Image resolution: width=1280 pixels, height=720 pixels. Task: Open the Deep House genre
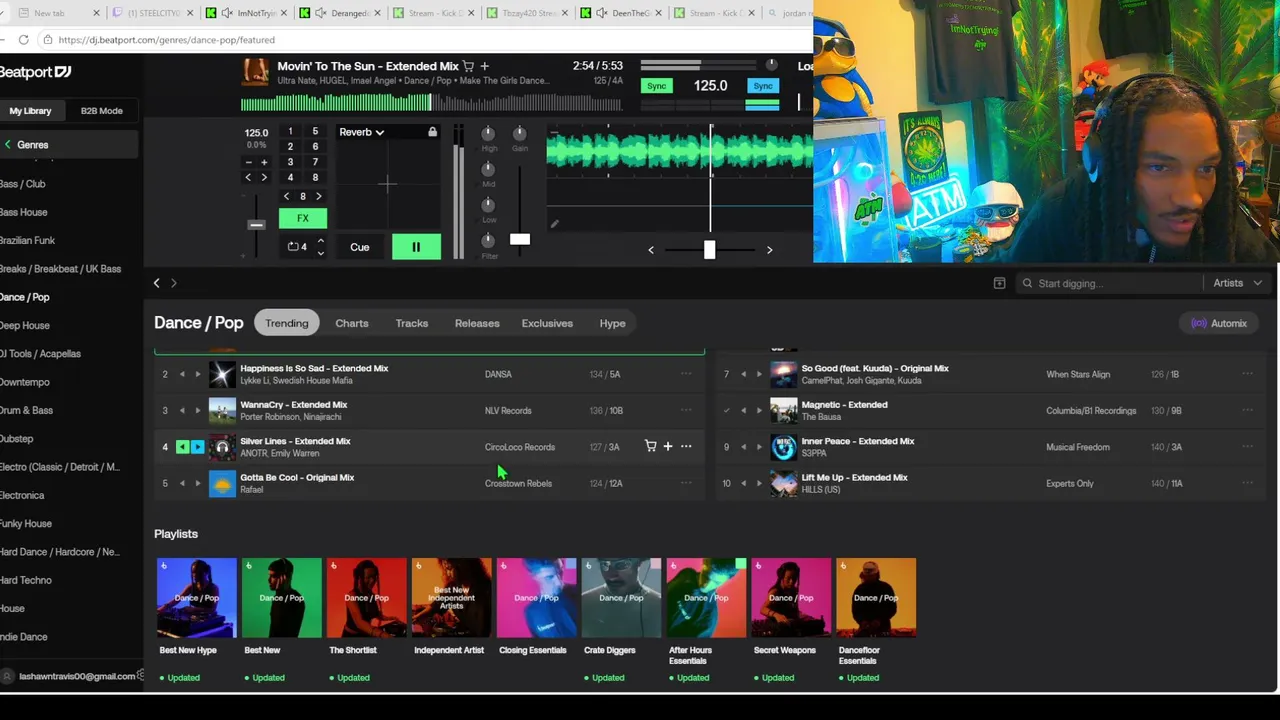coord(25,325)
